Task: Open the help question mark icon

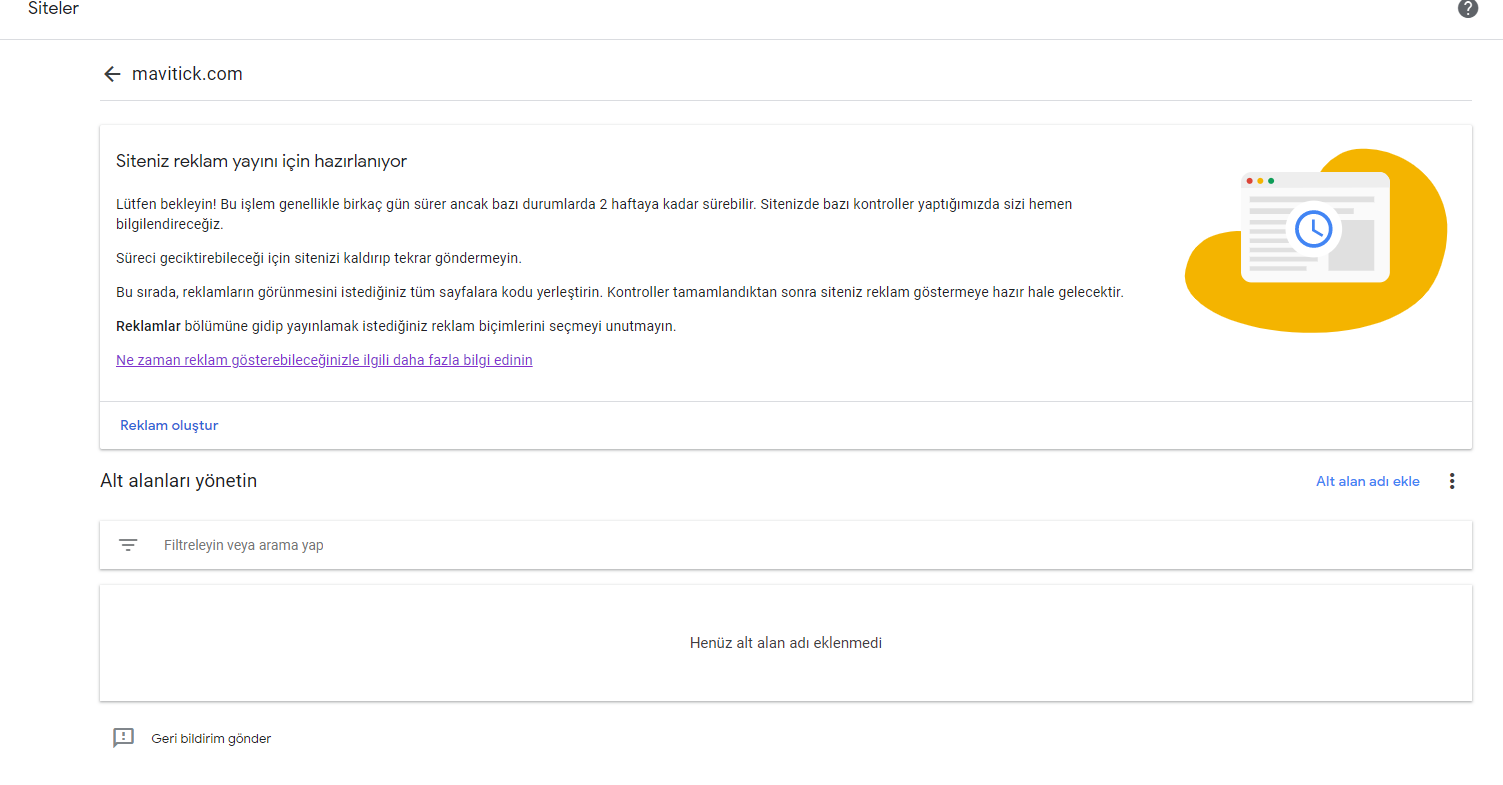Action: pos(1468,9)
